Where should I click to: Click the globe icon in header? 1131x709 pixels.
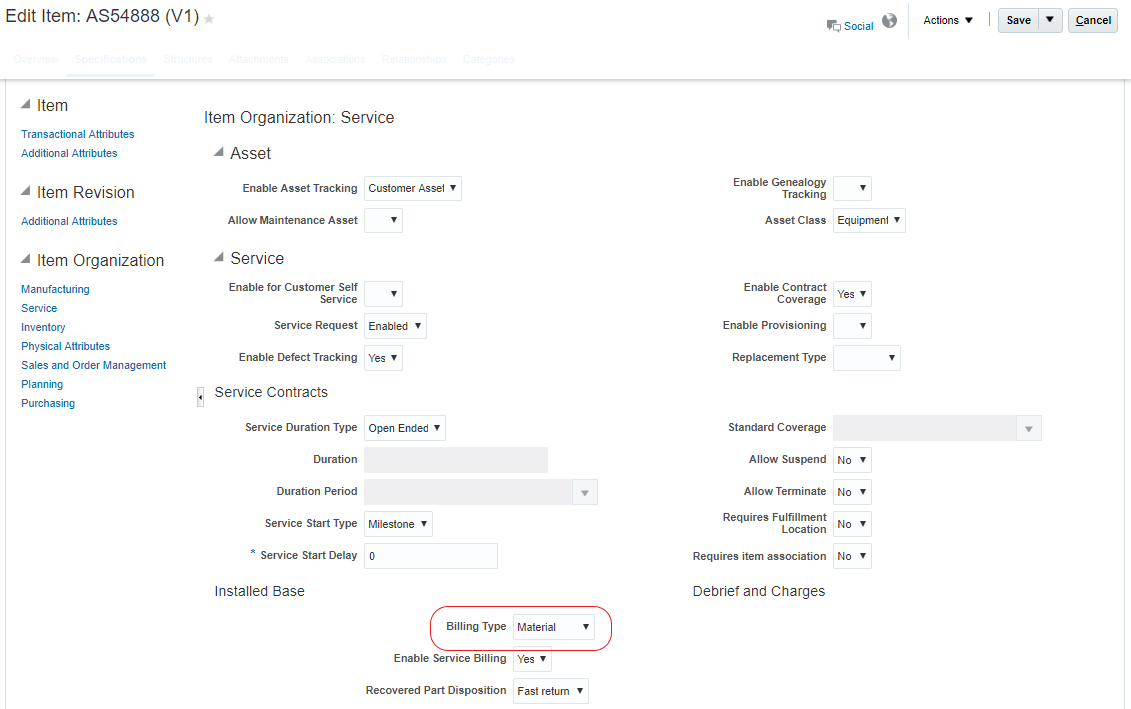889,21
